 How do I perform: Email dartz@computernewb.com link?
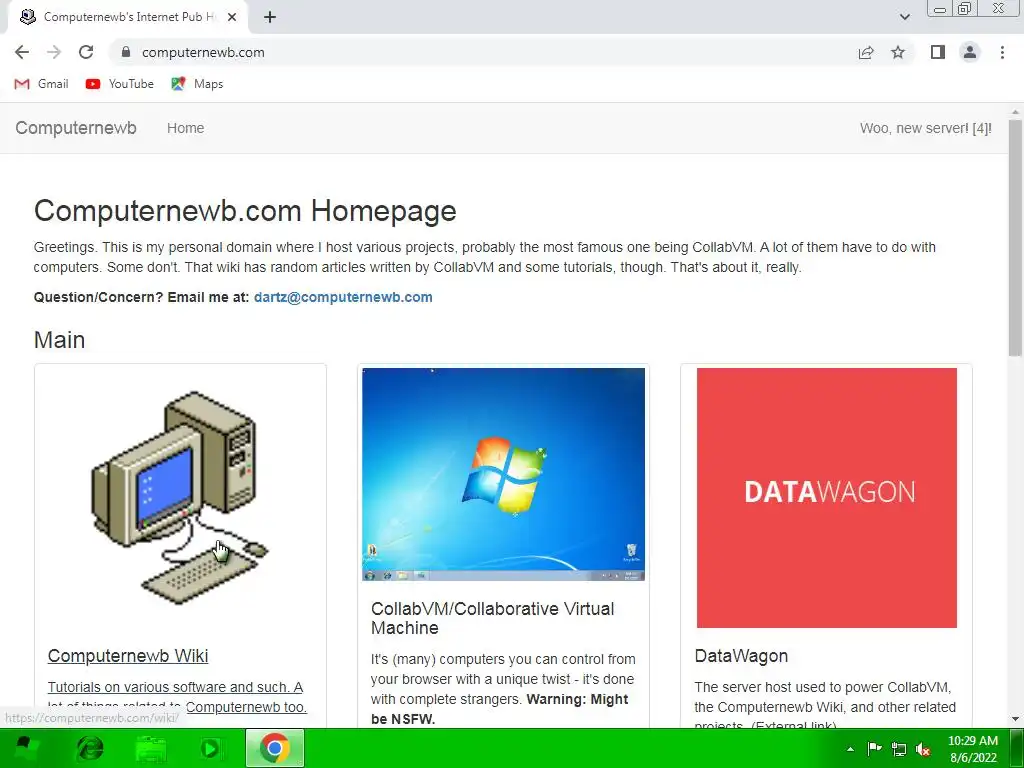343,297
